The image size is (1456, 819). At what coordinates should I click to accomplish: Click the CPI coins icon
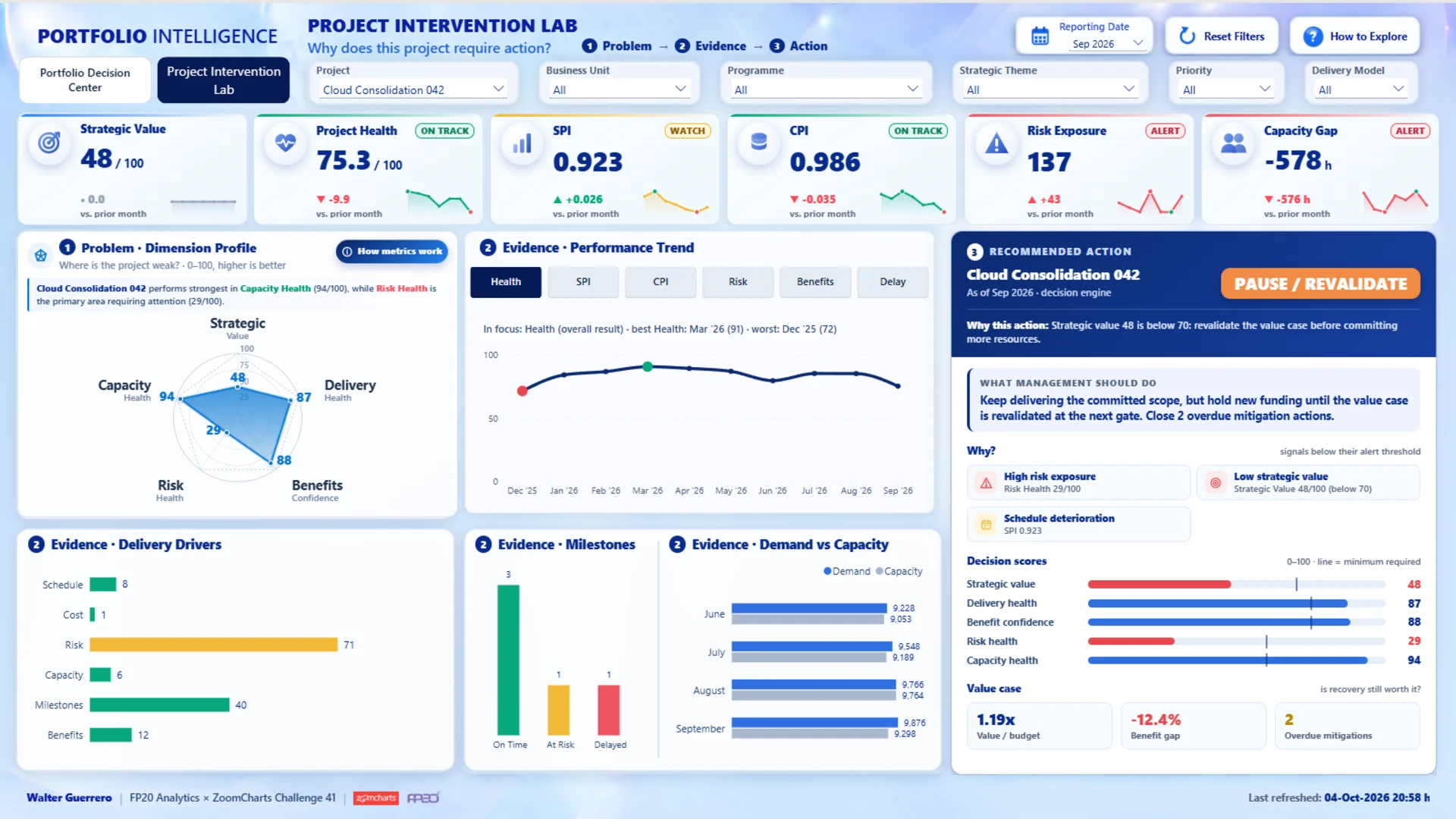point(759,142)
